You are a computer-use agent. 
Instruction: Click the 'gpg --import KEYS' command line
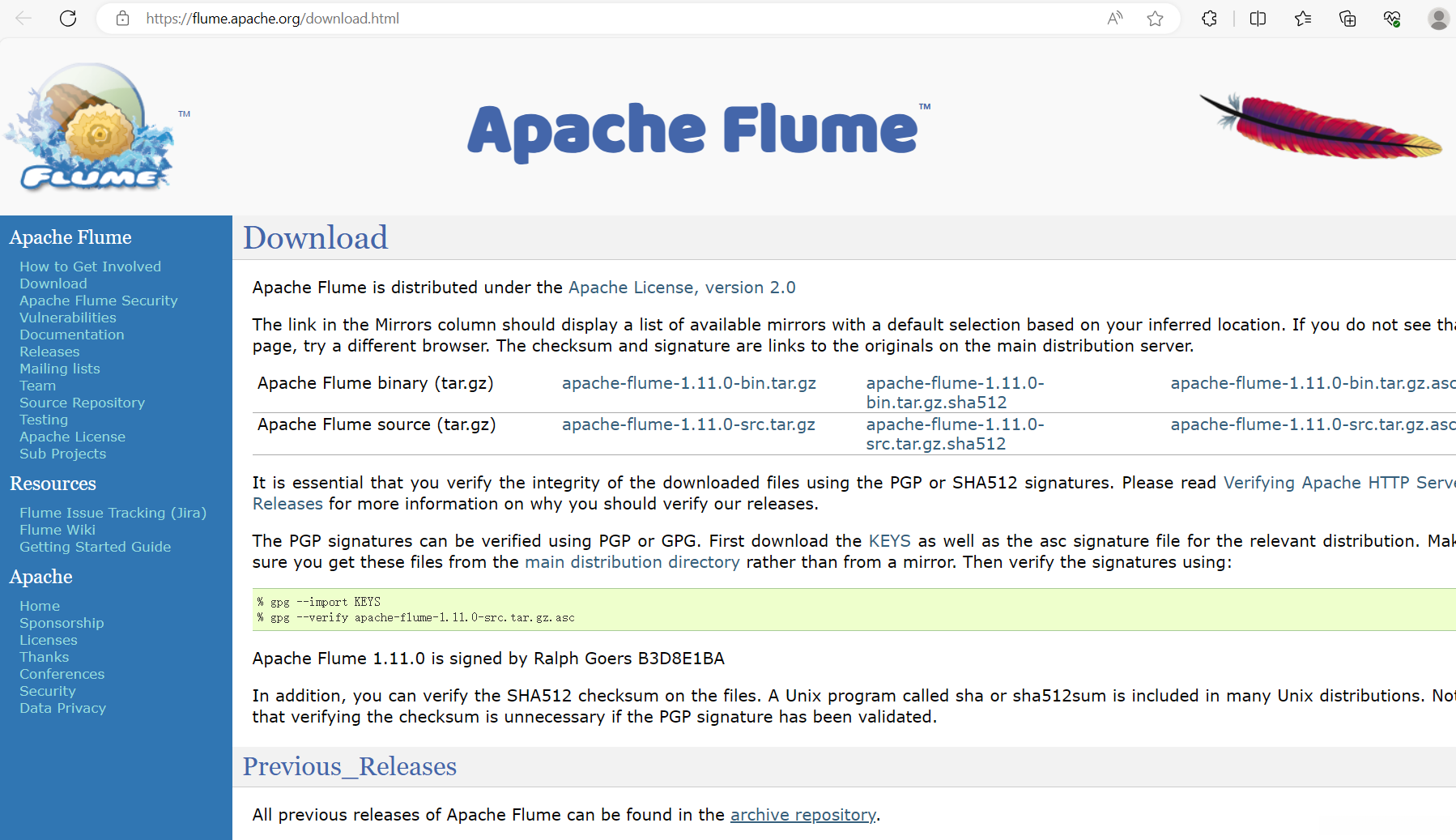319,602
